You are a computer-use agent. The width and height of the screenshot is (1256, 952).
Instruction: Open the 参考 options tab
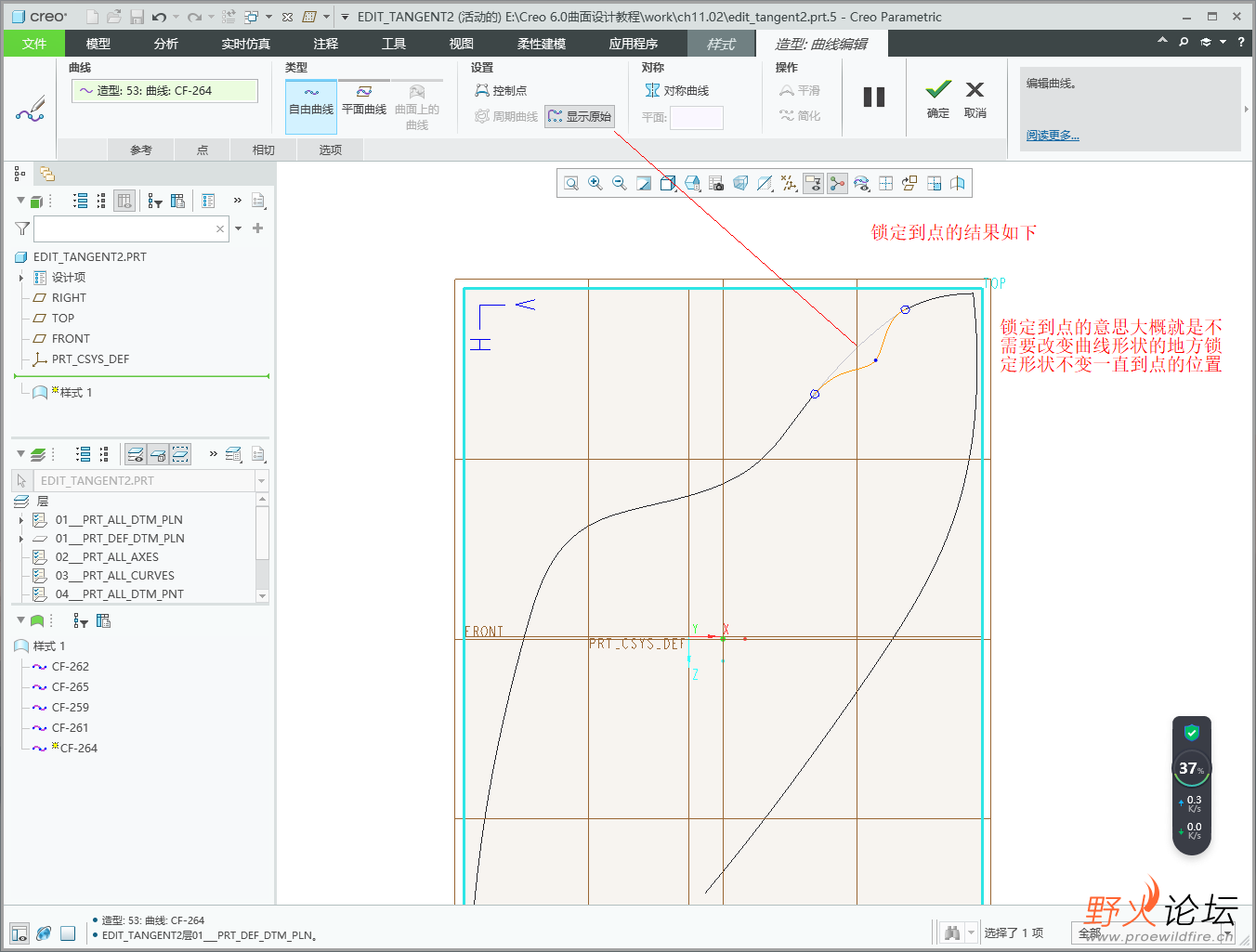pyautogui.click(x=141, y=150)
